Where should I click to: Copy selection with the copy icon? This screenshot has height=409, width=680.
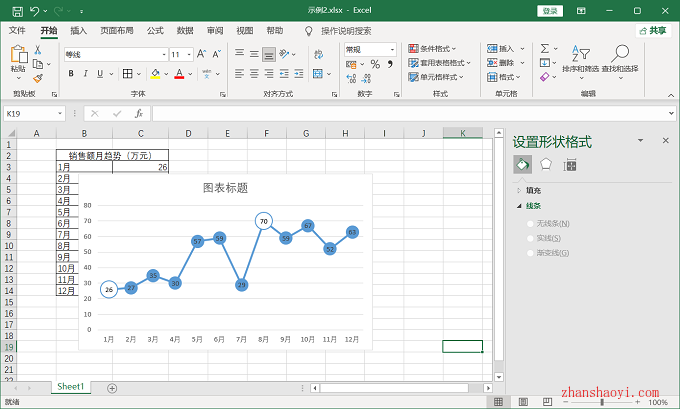pos(38,64)
